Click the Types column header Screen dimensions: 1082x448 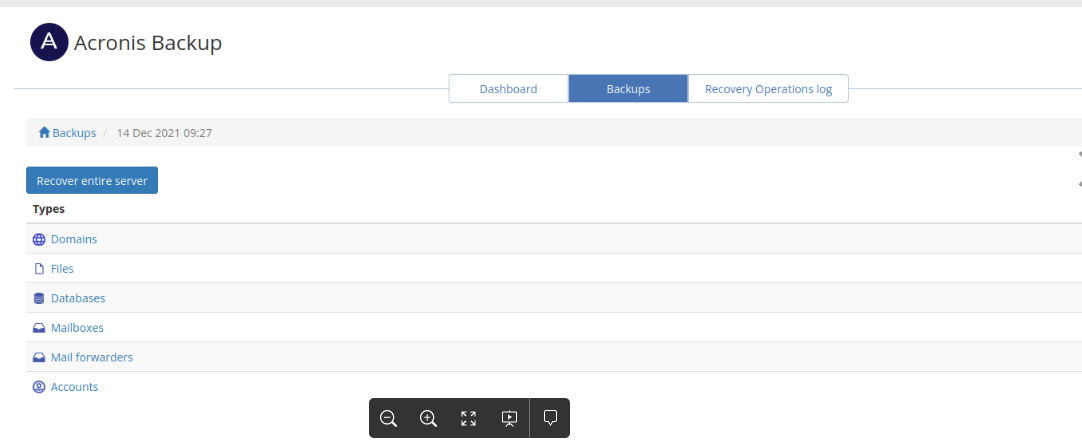pos(48,208)
